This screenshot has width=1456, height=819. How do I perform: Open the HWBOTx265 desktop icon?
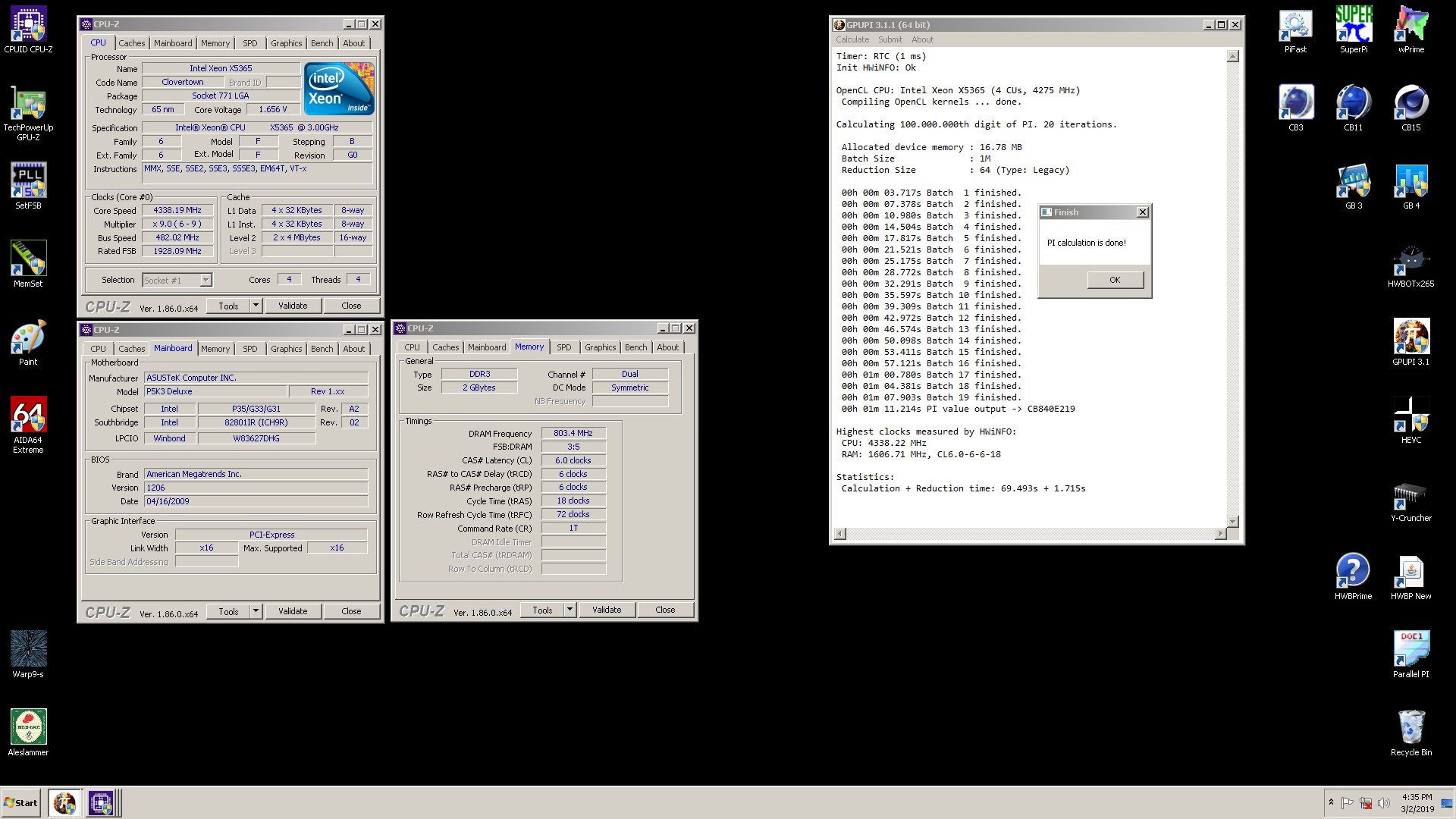tap(1411, 265)
